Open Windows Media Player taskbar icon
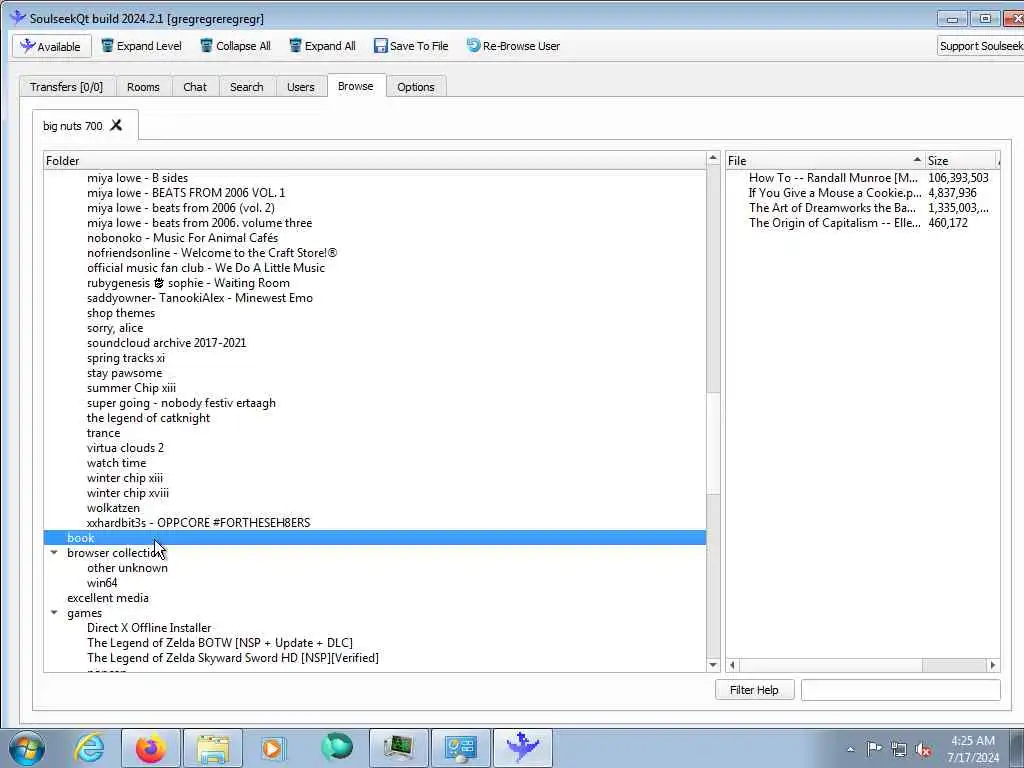The width and height of the screenshot is (1024, 768). click(x=274, y=748)
